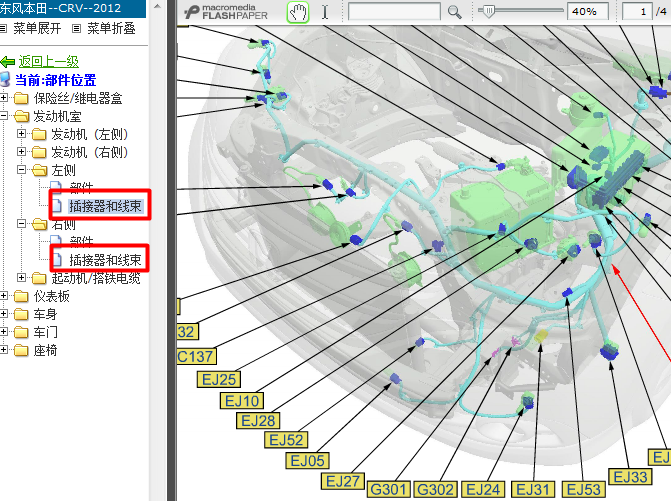Select 座椅 tree label
Viewport: 671px width, 501px height.
coord(45,350)
